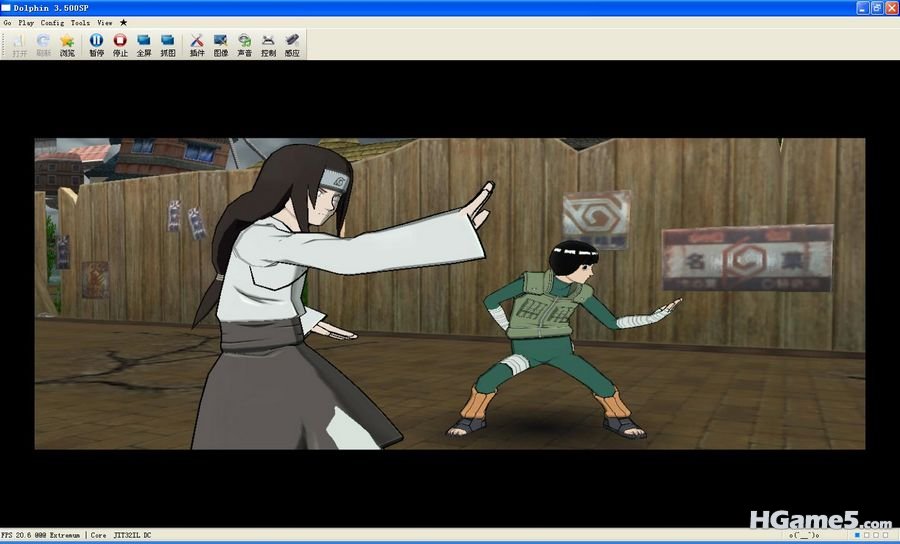
Task: Open controller settings via the 控制 icon
Action: click(268, 45)
